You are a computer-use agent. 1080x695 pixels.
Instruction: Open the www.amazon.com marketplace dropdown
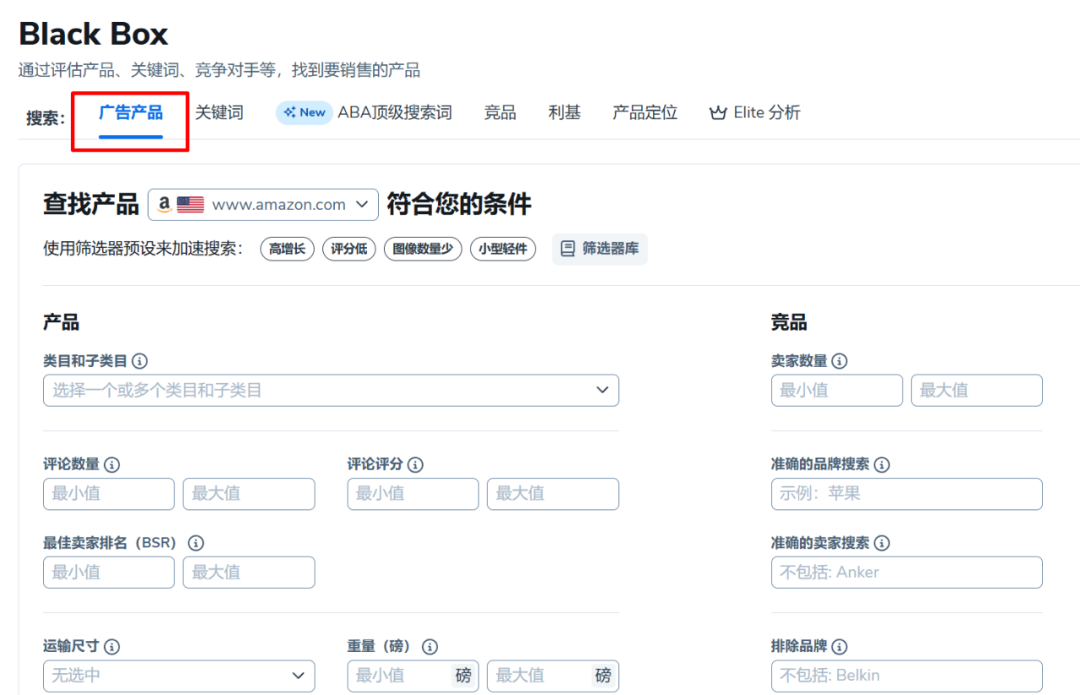263,204
